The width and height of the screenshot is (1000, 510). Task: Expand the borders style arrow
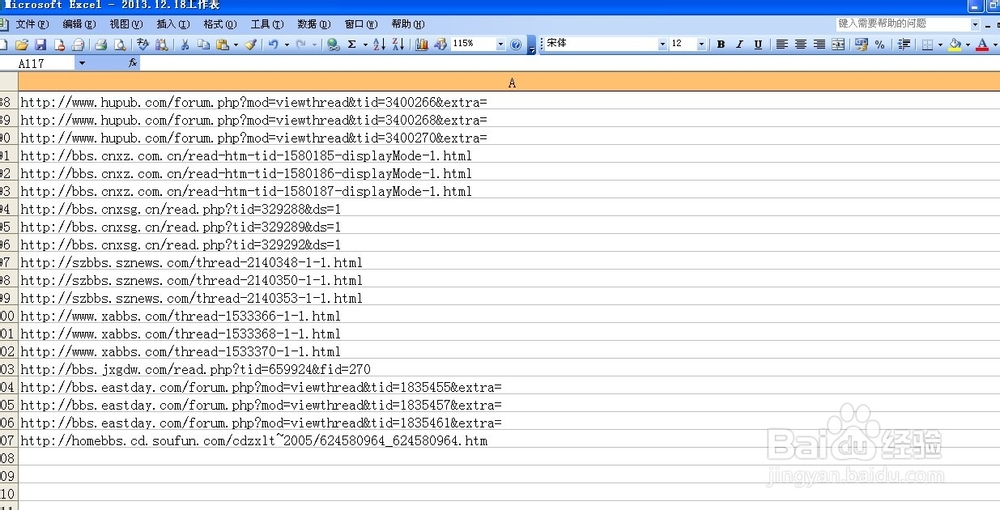pos(940,45)
